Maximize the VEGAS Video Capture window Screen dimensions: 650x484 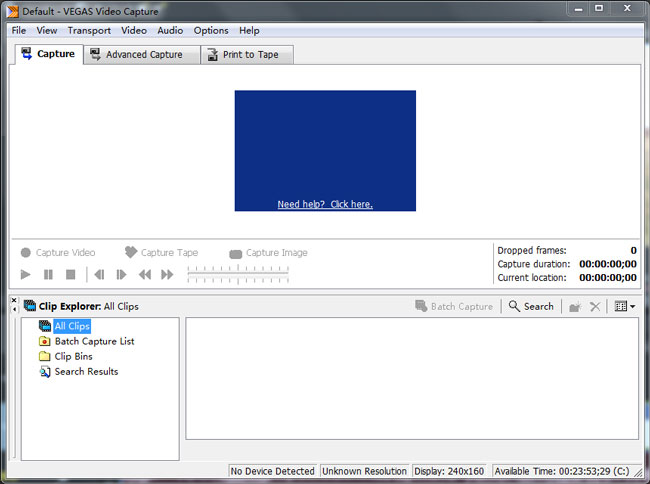coord(599,9)
